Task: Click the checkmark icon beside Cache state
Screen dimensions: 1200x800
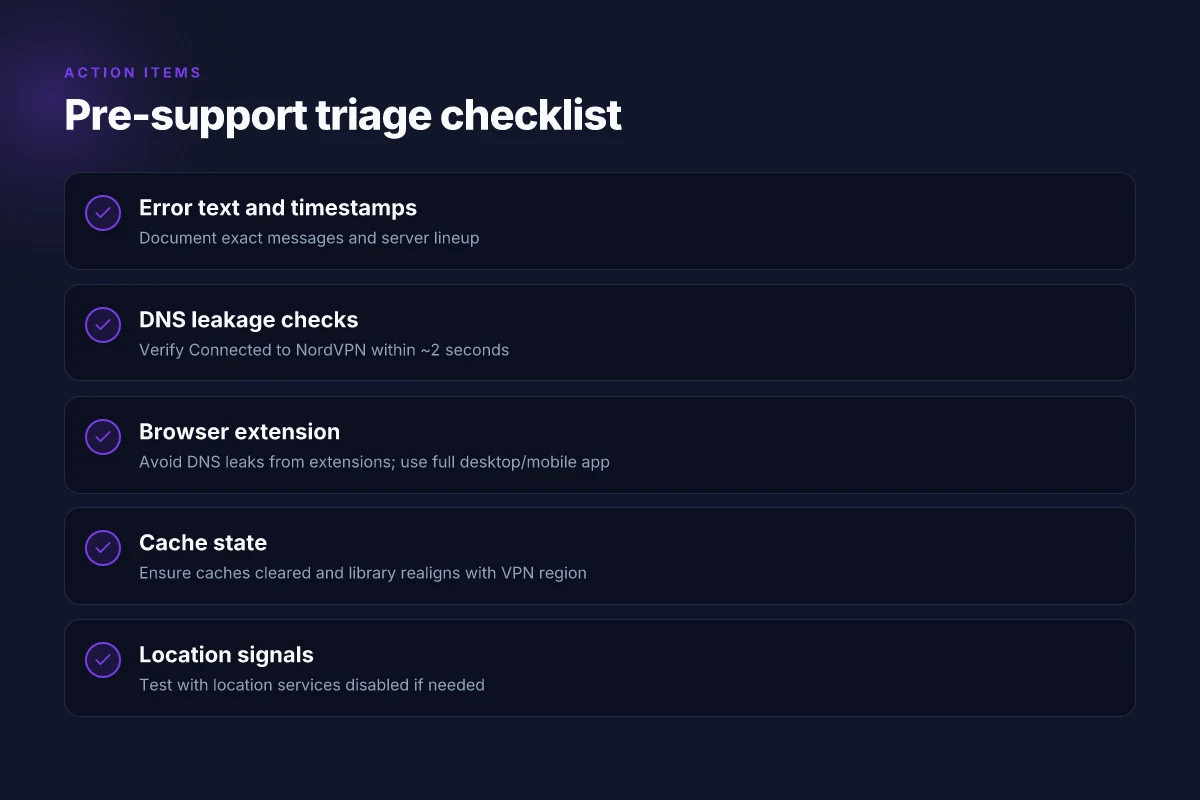Action: [x=103, y=548]
